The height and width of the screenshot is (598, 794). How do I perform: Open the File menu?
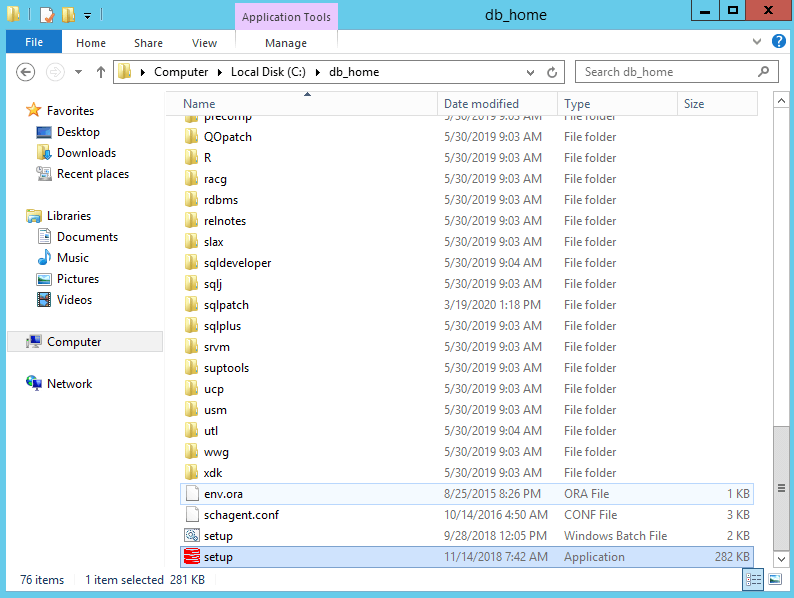(34, 42)
